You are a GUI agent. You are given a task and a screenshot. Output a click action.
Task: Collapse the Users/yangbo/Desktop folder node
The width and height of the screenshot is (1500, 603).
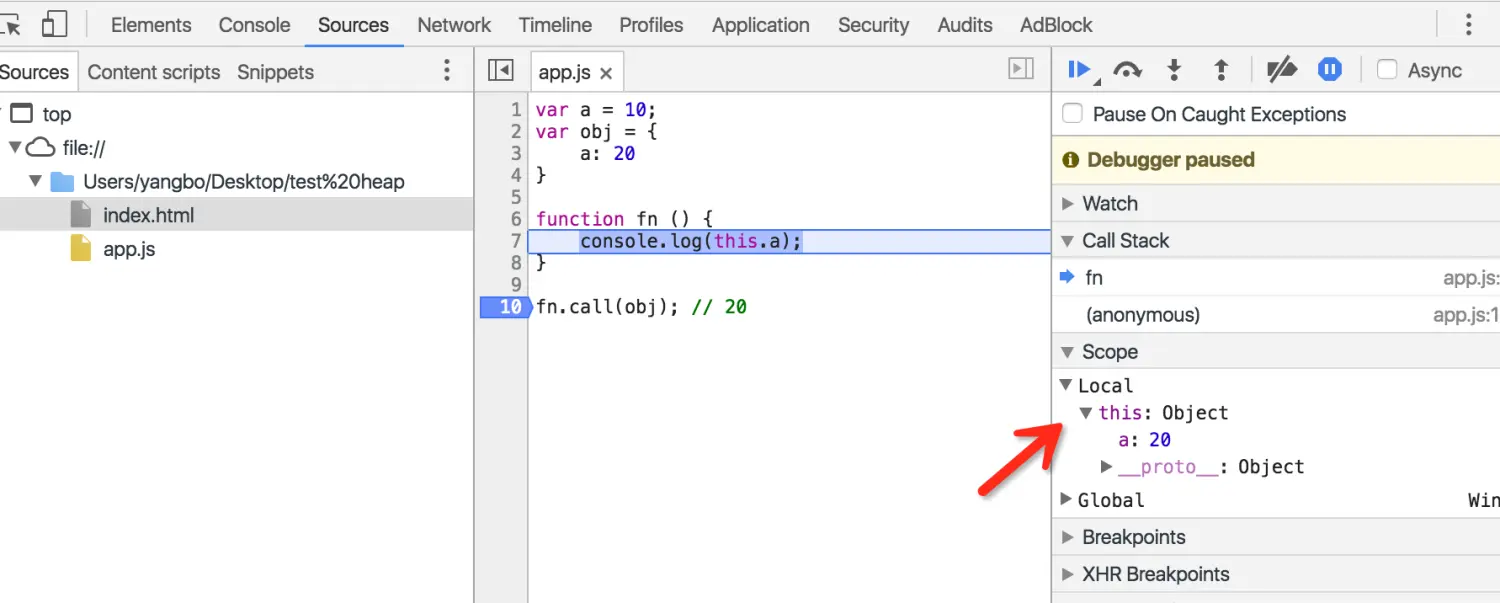pyautogui.click(x=36, y=182)
